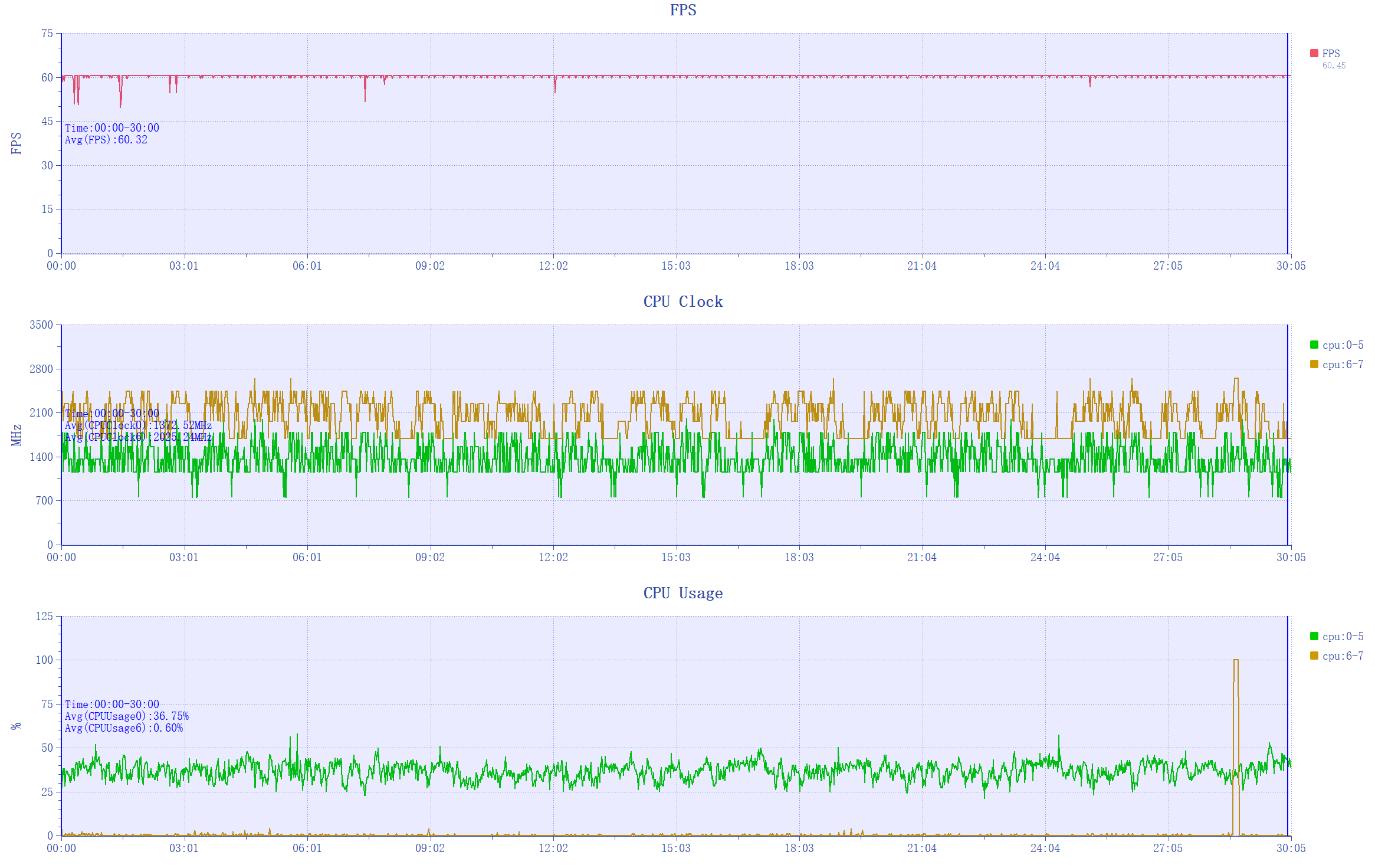The height and width of the screenshot is (865, 1375).
Task: Click the FPS chart title
Action: pos(683,10)
